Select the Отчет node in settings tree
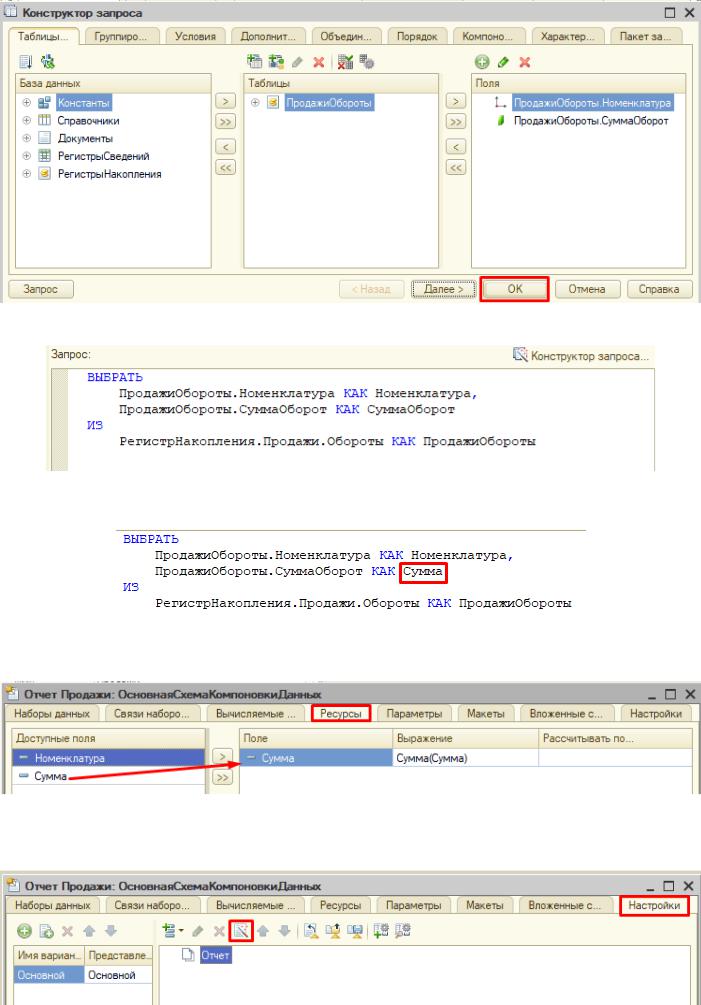 click(215, 955)
